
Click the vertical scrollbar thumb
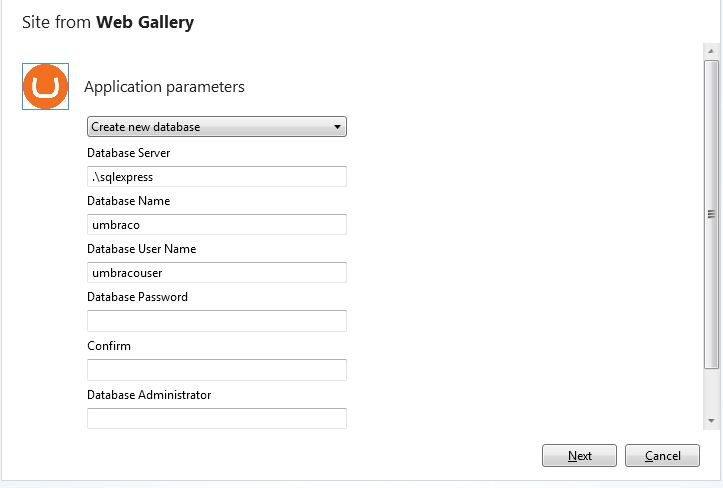711,214
